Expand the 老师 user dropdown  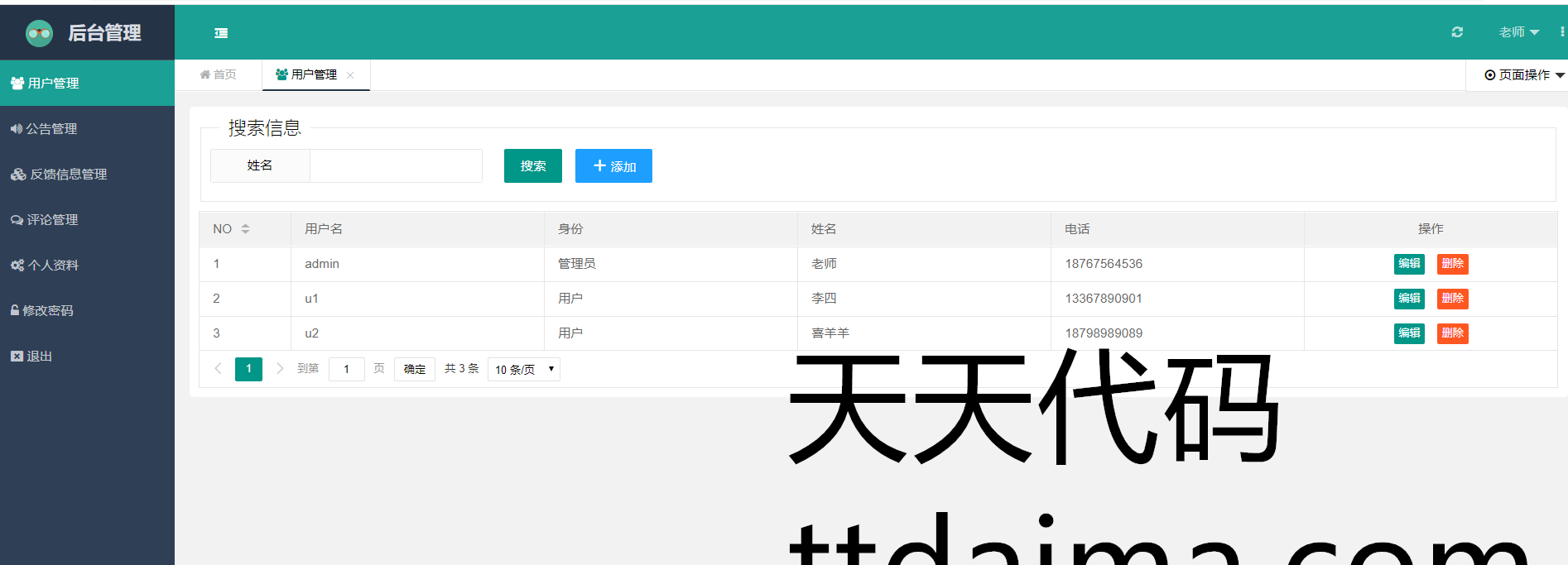(1518, 32)
